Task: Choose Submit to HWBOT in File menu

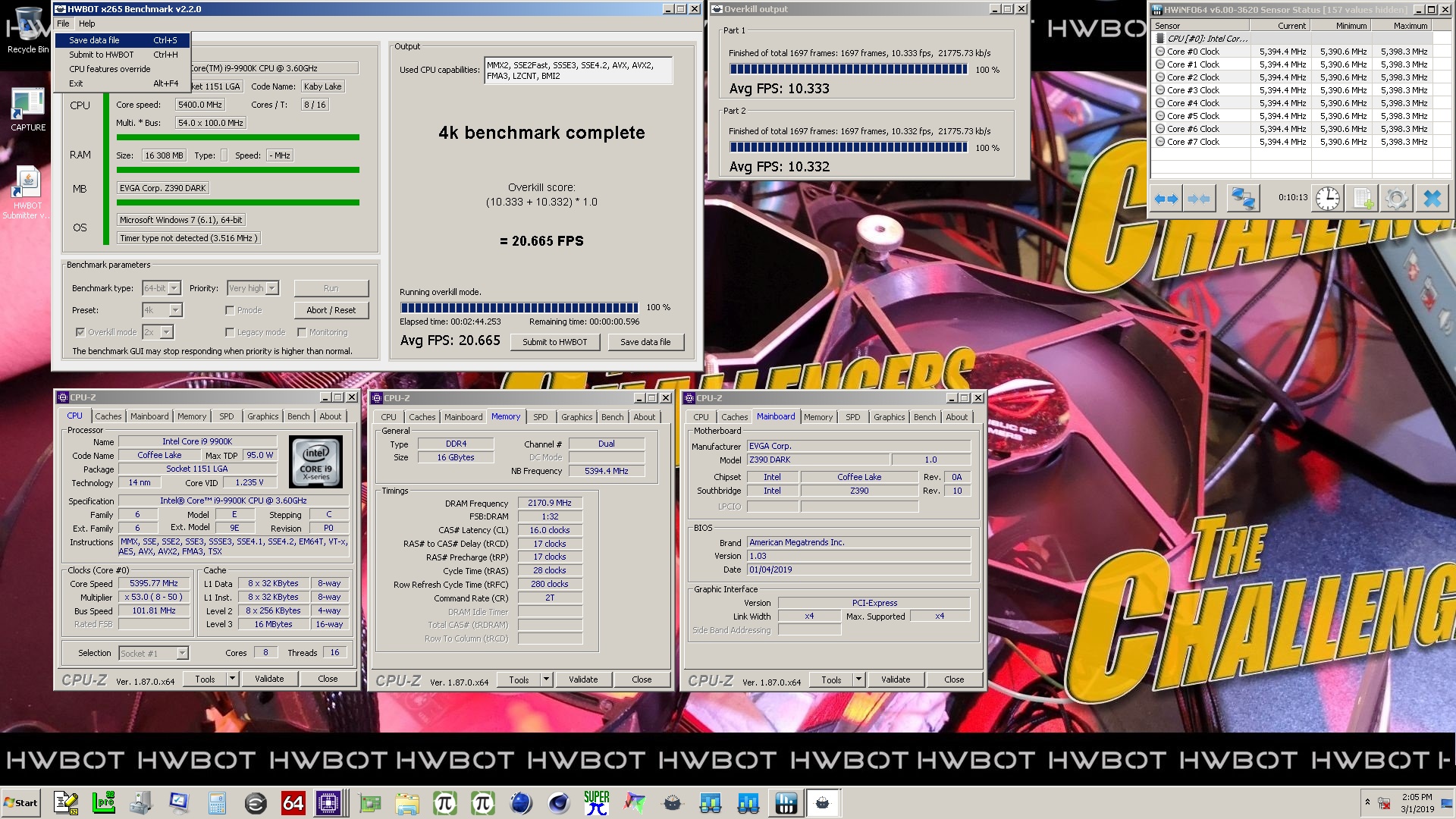Action: click(122, 55)
